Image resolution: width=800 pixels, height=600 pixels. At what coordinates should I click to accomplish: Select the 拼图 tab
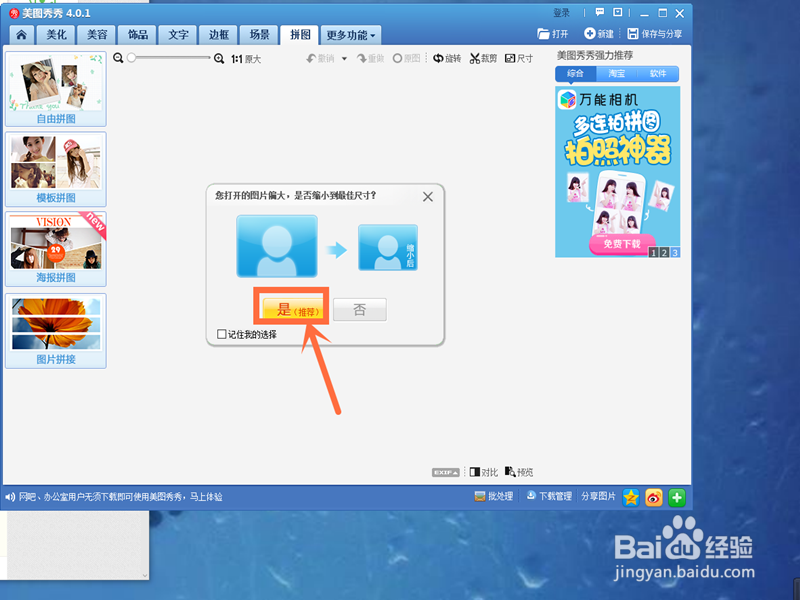[300, 35]
